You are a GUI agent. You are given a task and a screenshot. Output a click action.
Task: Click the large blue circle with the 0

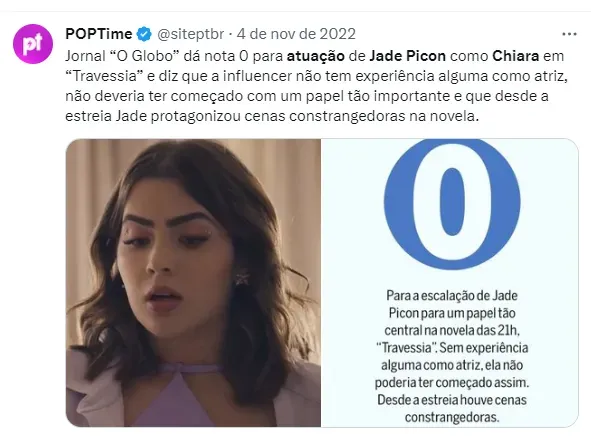click(452, 204)
